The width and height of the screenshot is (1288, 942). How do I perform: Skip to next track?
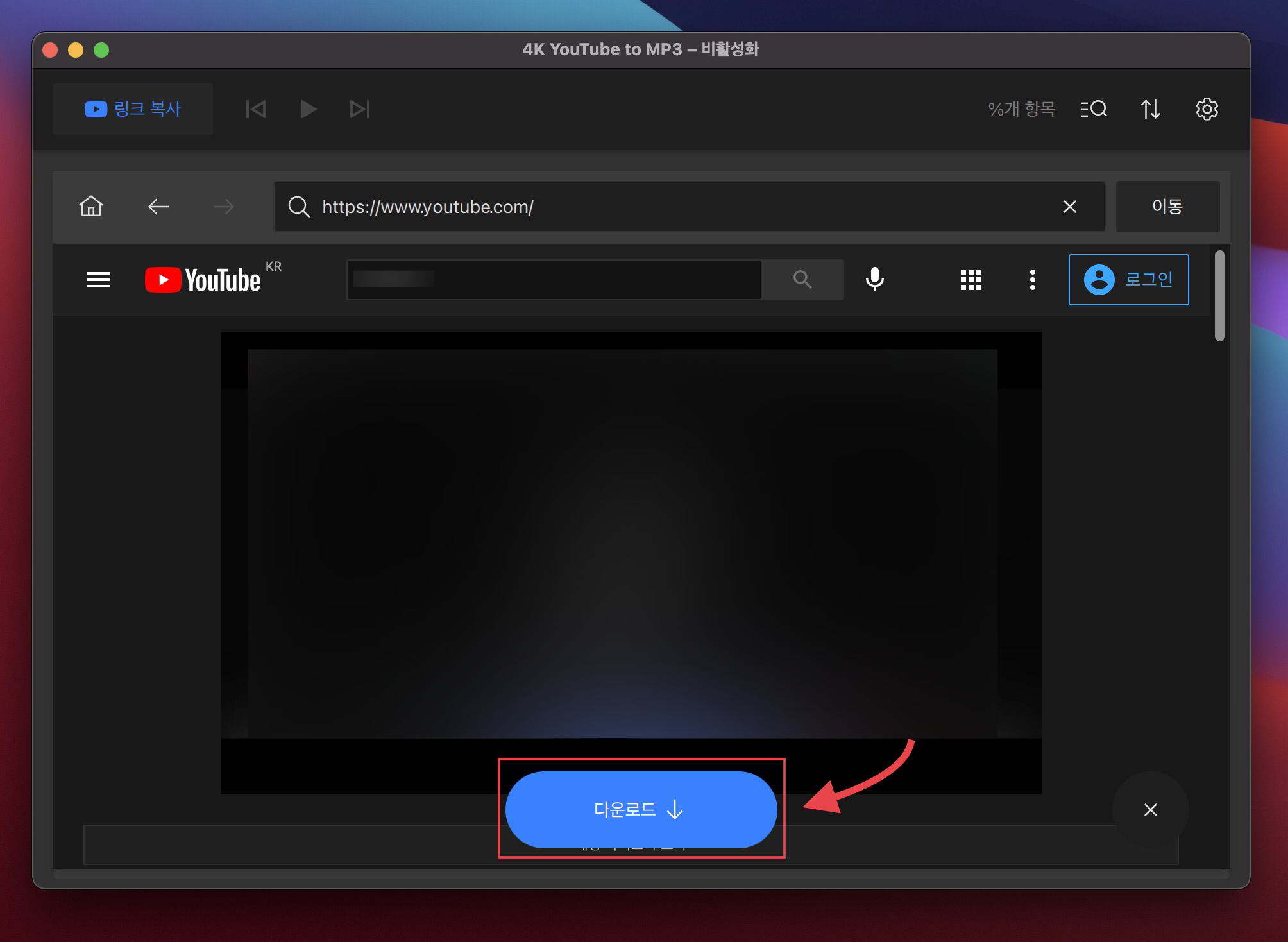pos(360,109)
